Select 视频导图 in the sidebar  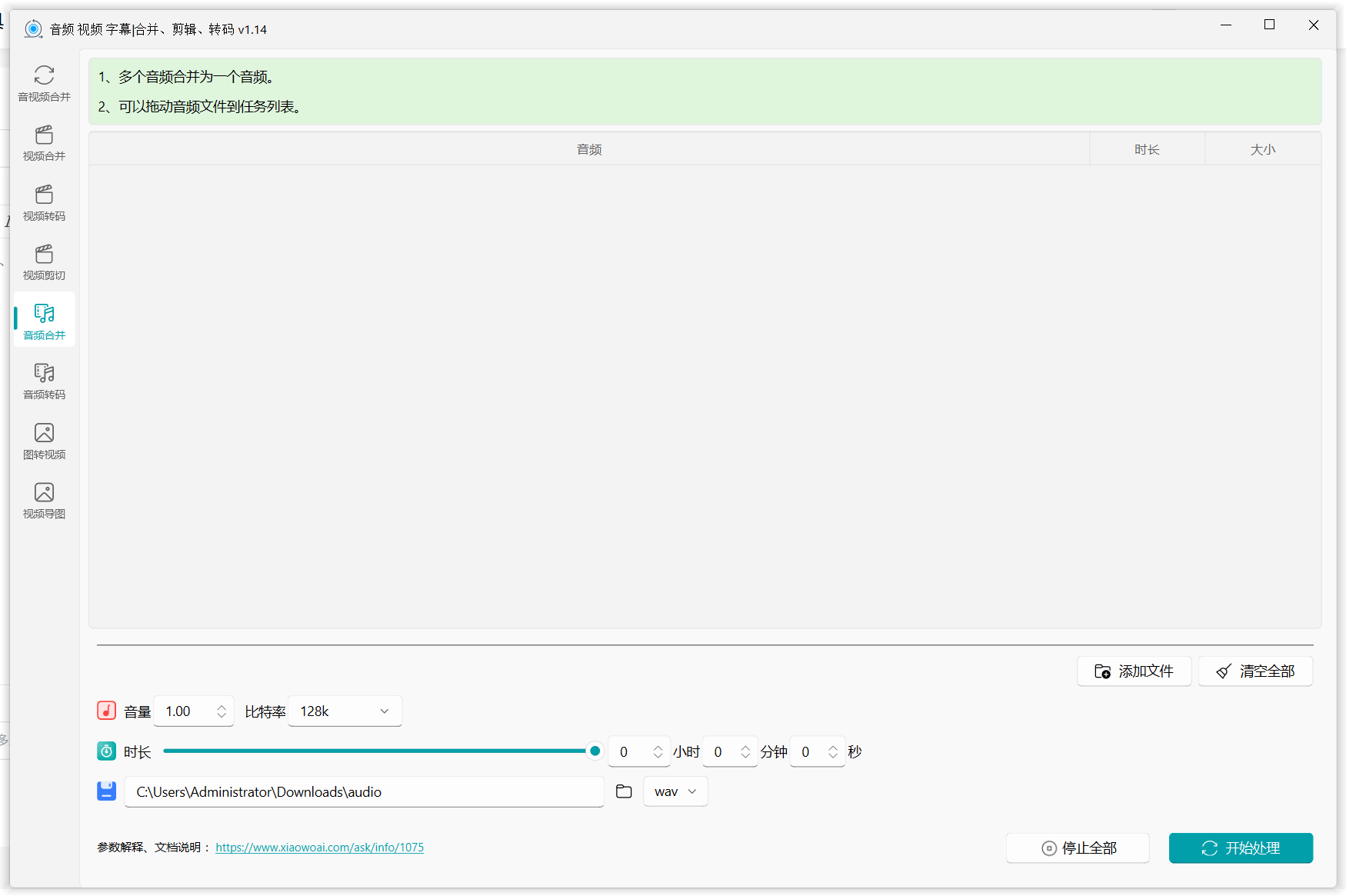[44, 501]
